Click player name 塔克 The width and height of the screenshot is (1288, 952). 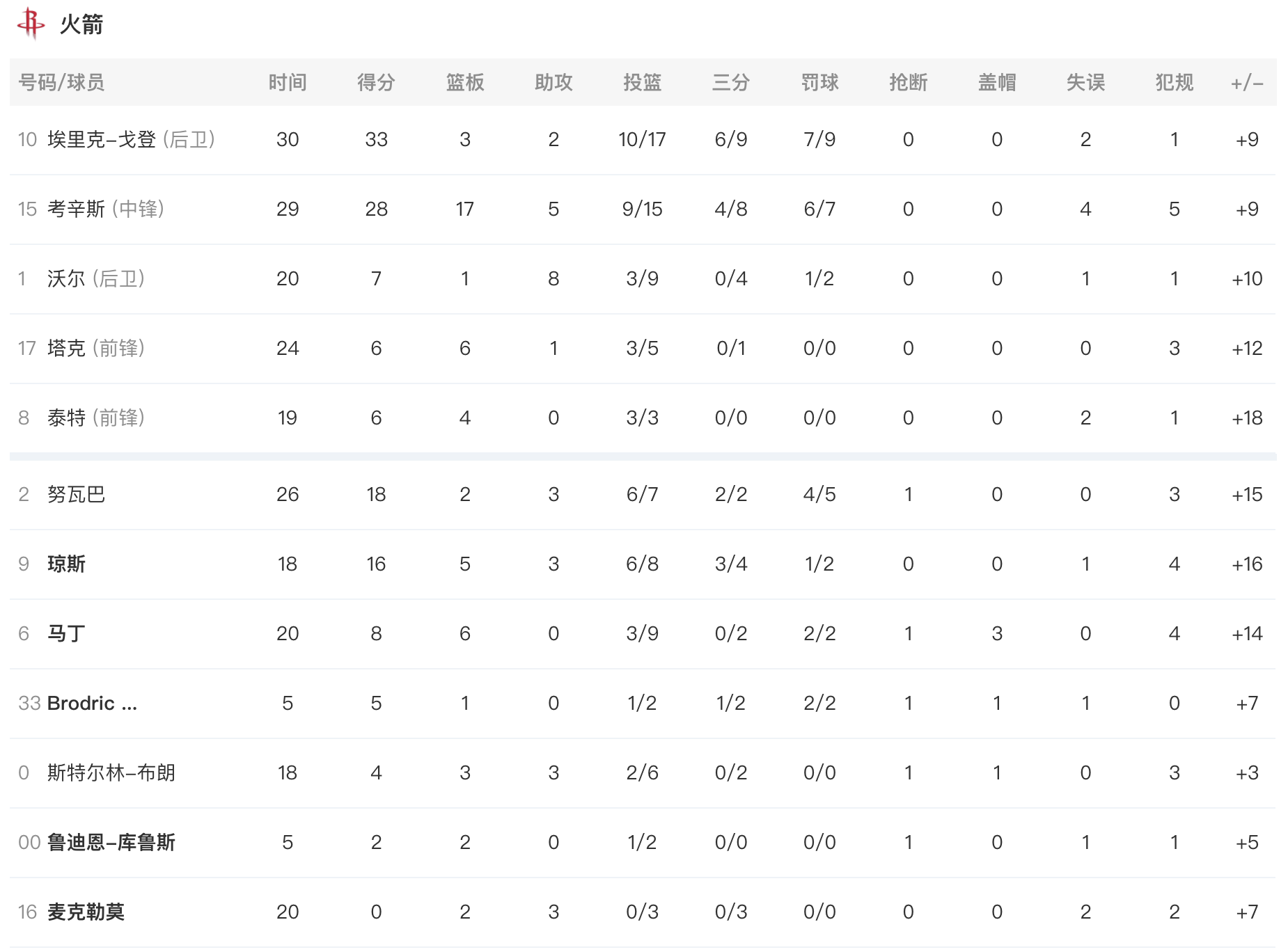point(66,349)
